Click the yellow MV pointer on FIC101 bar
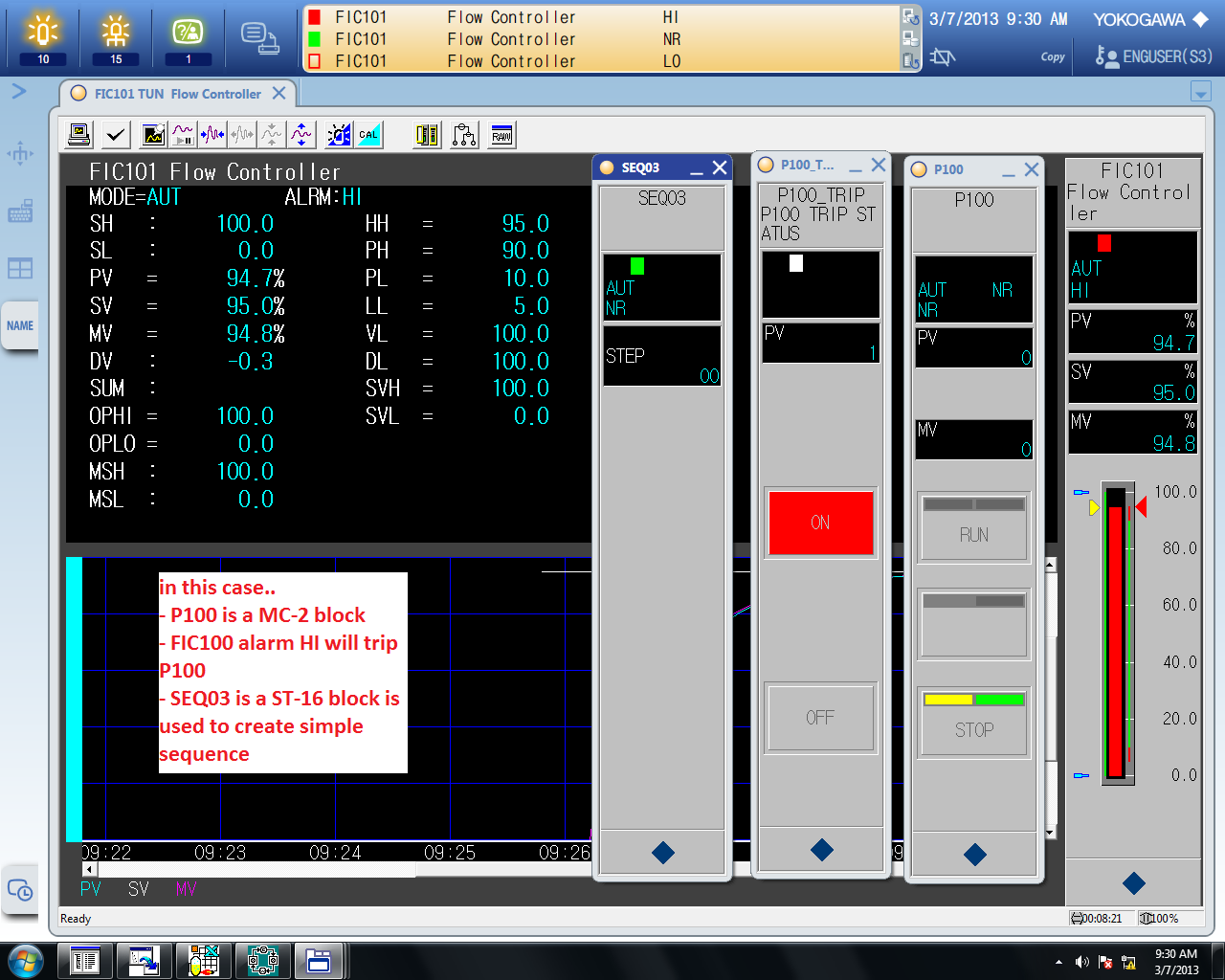Screen dimensions: 1225x980 pyautogui.click(x=1095, y=507)
